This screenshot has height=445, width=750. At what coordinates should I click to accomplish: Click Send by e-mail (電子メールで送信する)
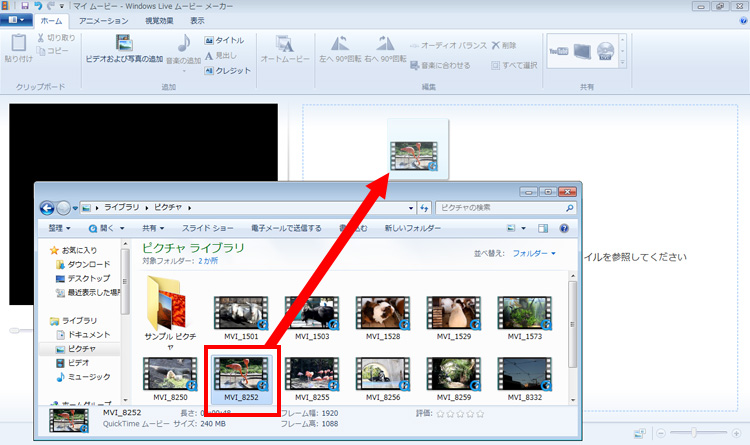tap(286, 228)
